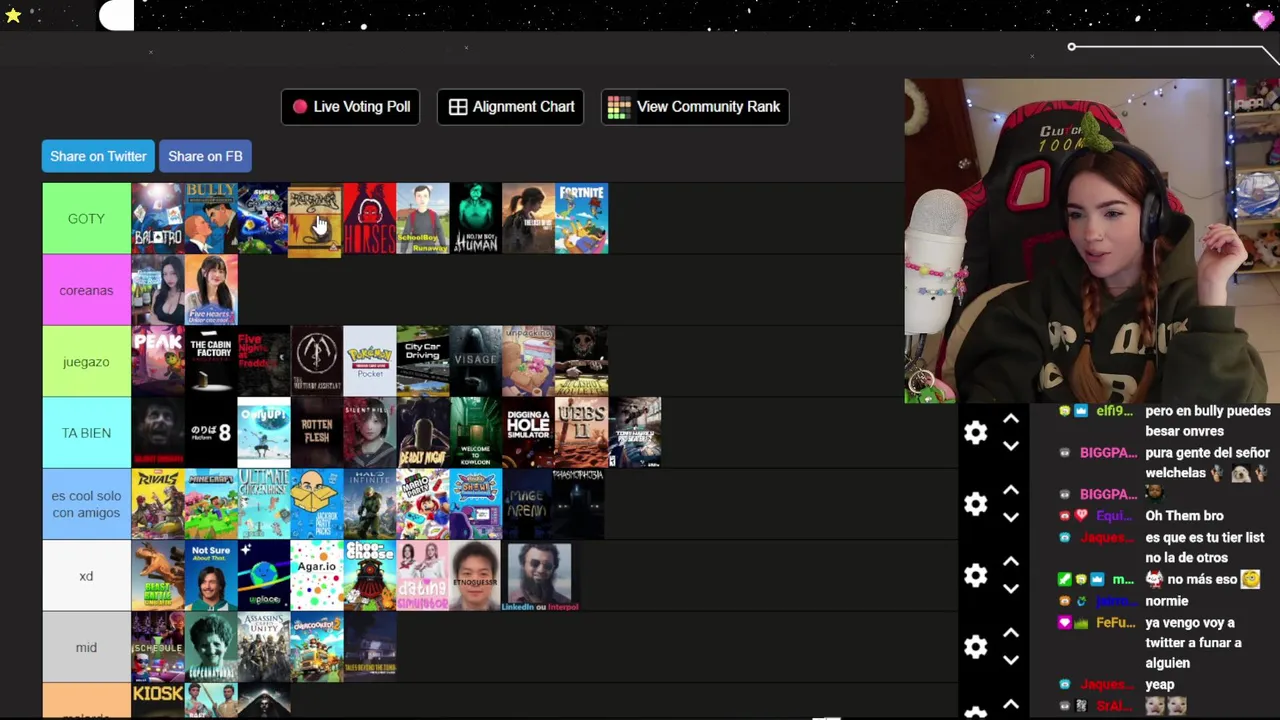The width and height of the screenshot is (1280, 720).
Task: Select the Fortnite thumbnail
Action: coord(582,218)
